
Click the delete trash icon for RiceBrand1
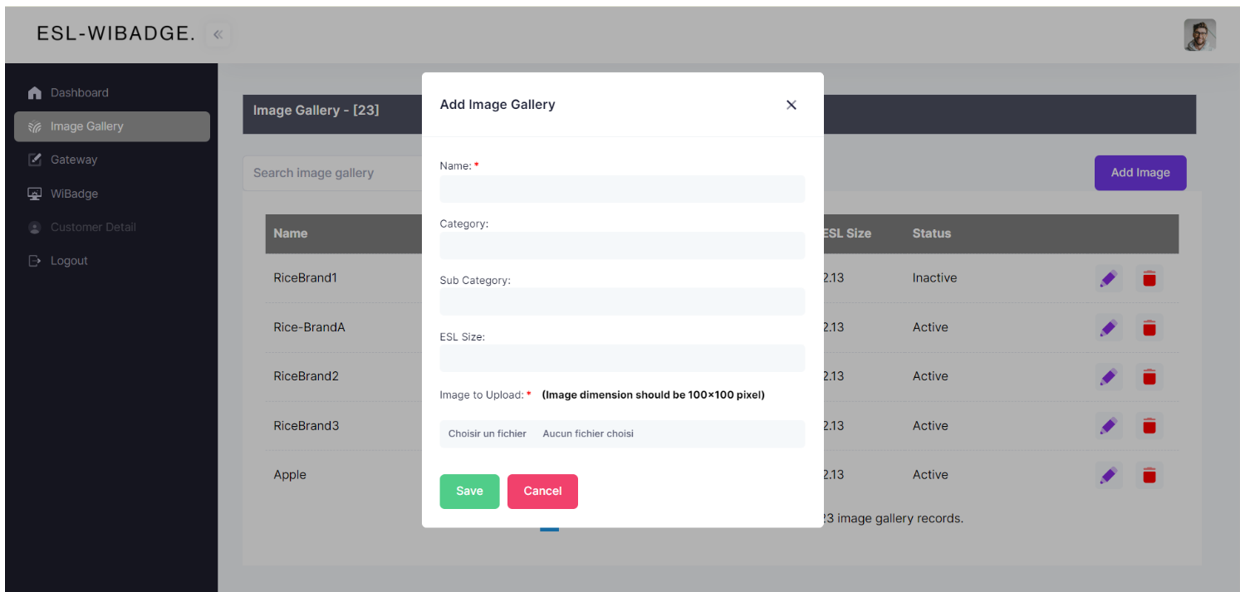click(x=1149, y=279)
